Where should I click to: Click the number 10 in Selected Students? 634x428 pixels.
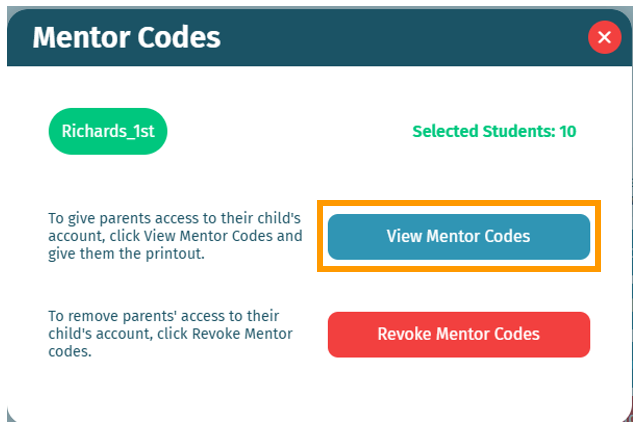568,131
